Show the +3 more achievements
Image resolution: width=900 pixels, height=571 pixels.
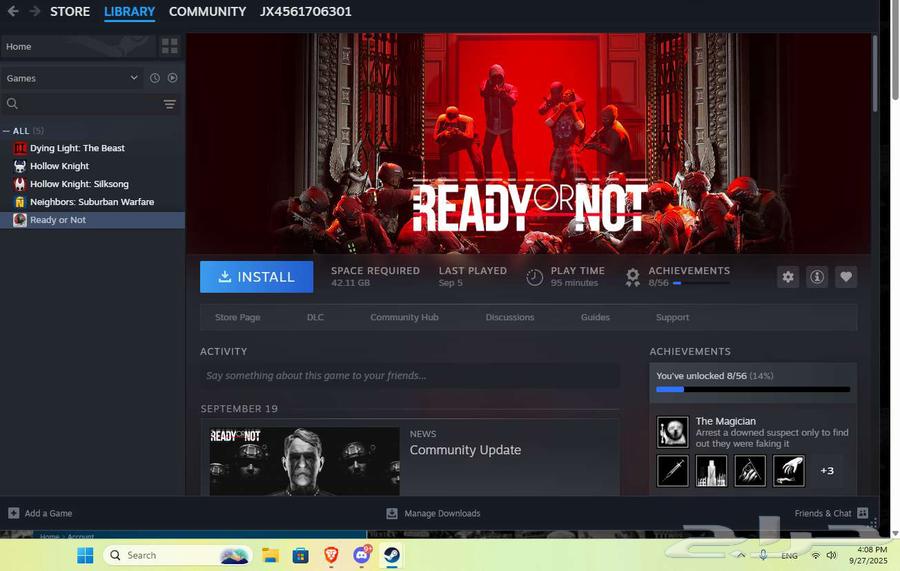pos(827,471)
